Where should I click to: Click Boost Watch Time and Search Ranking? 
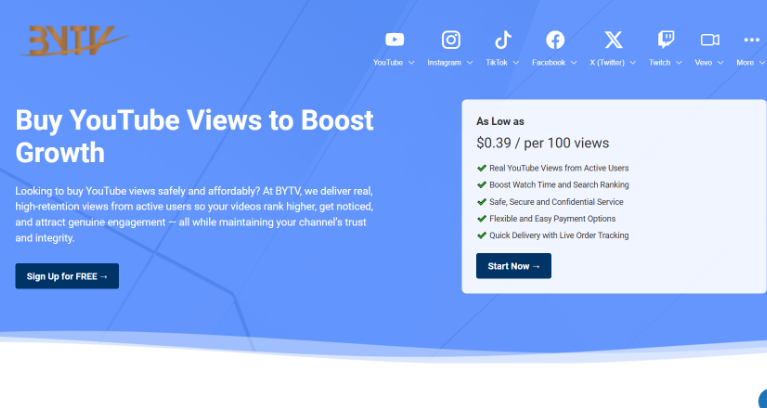point(559,184)
